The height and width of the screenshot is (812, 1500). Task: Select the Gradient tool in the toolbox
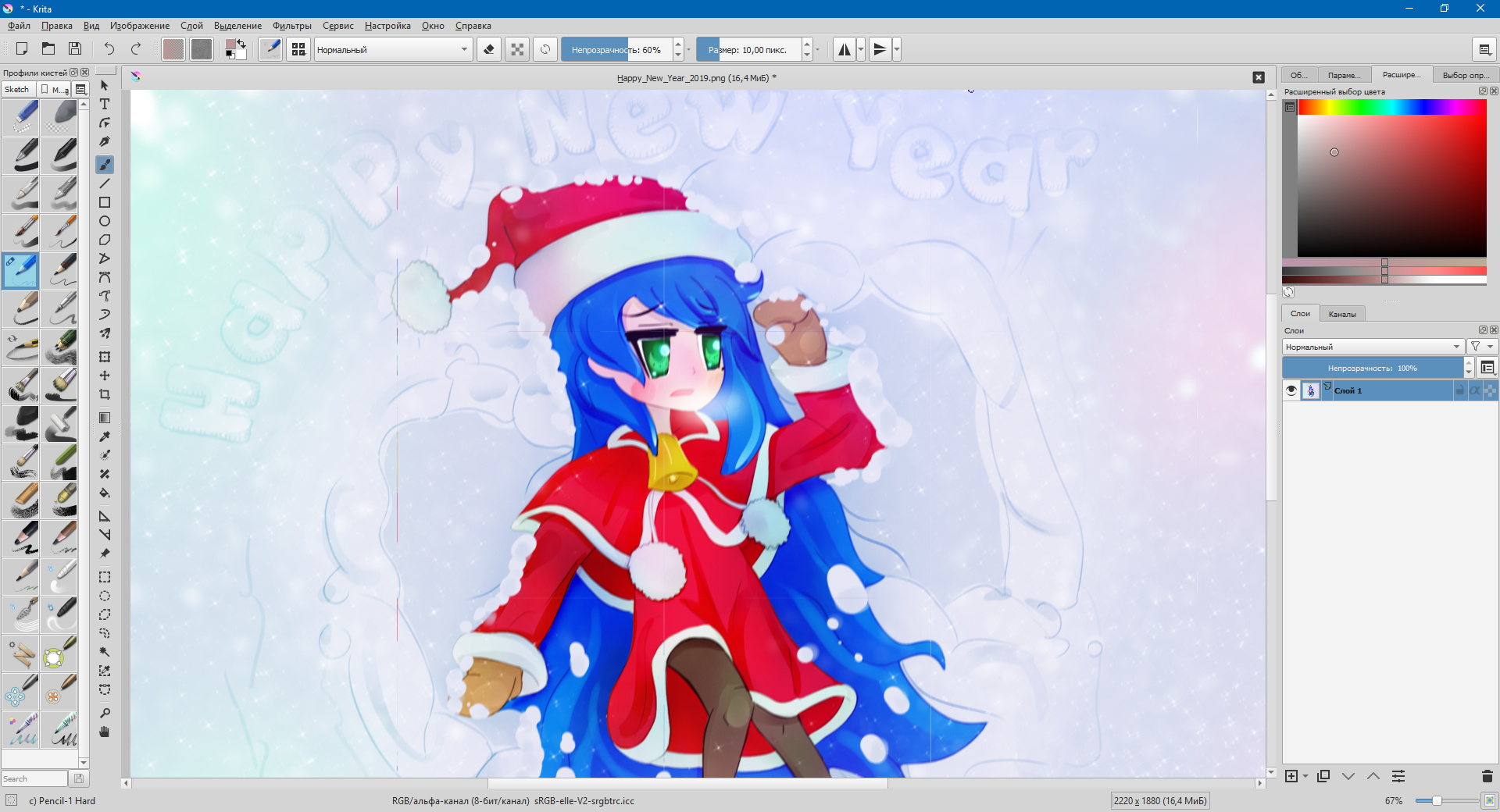point(105,418)
